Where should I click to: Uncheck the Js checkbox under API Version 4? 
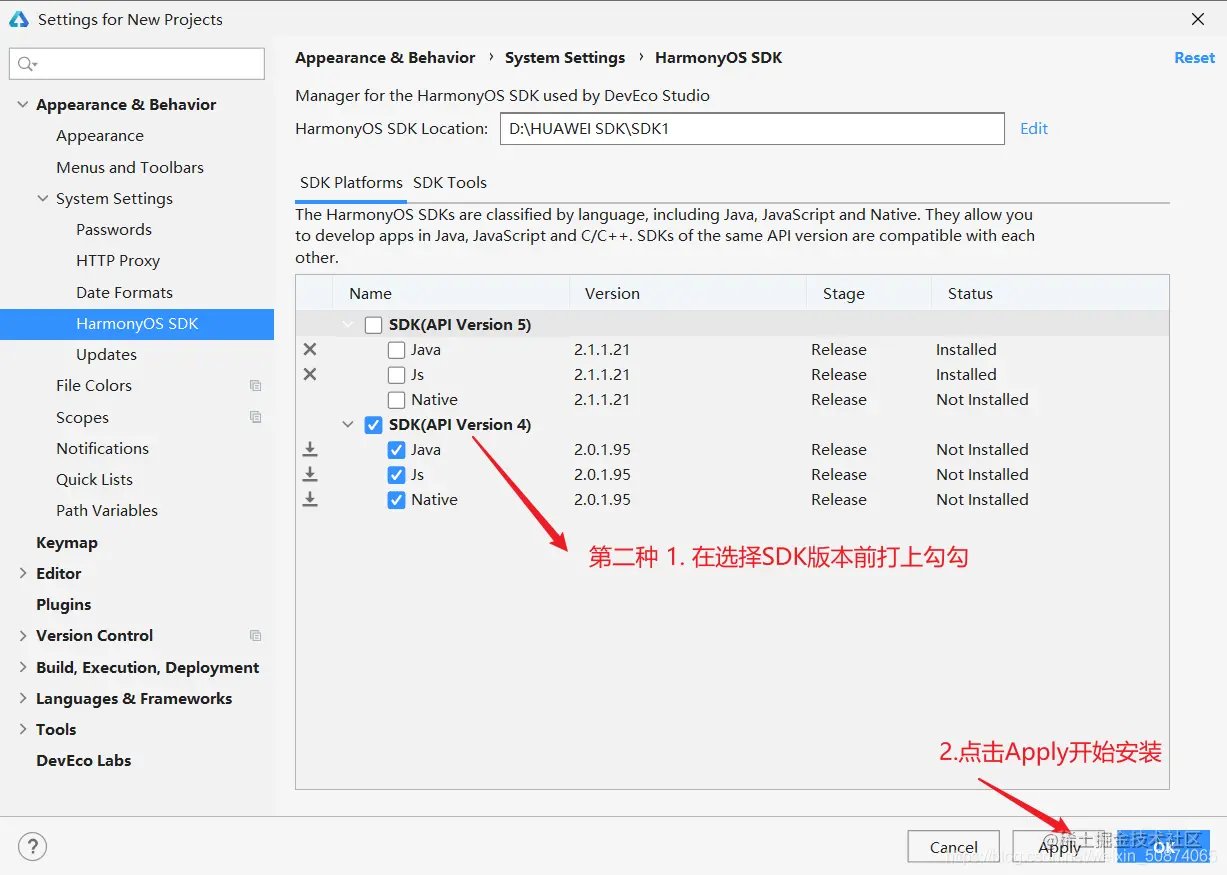click(x=396, y=474)
